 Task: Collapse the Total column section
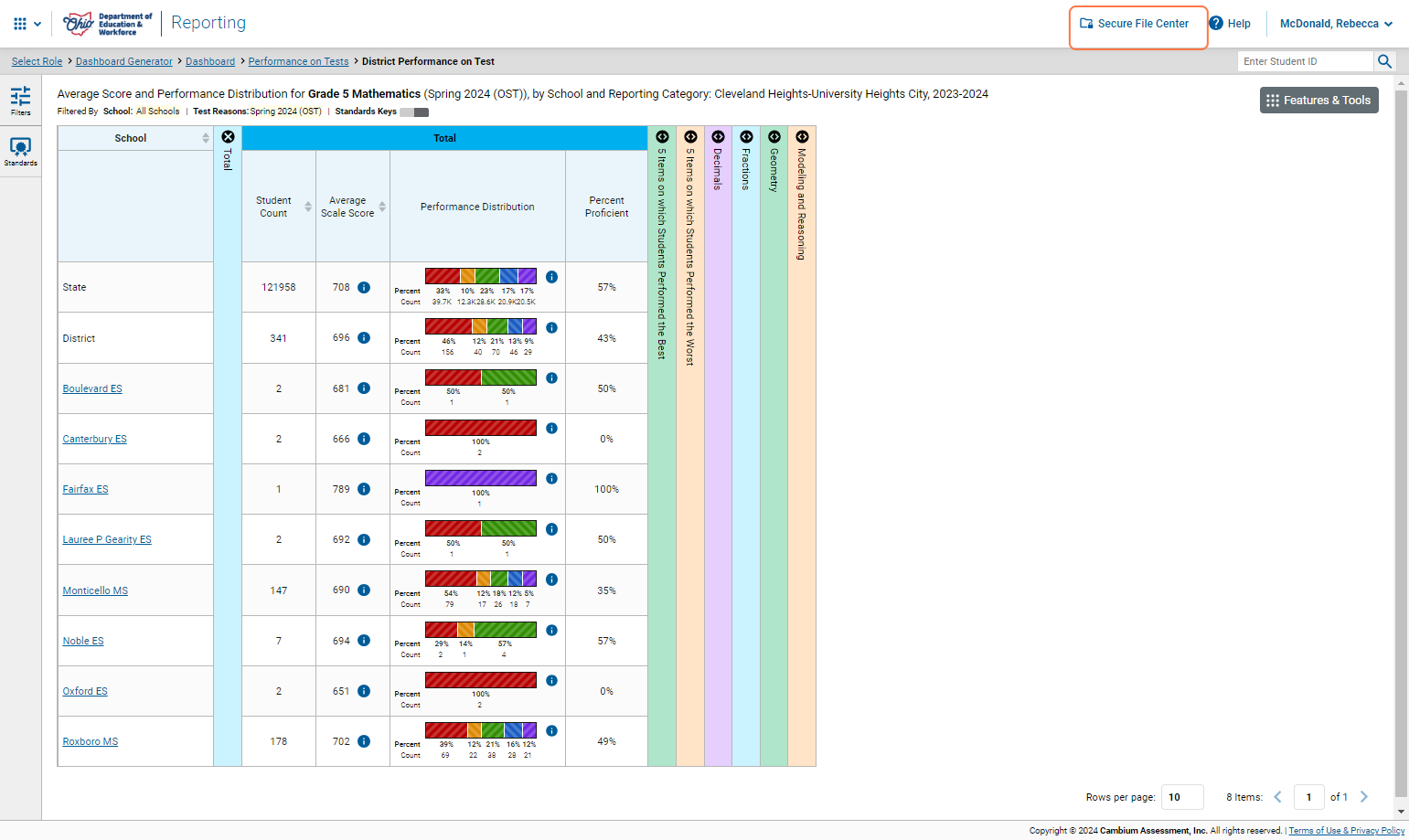[228, 137]
